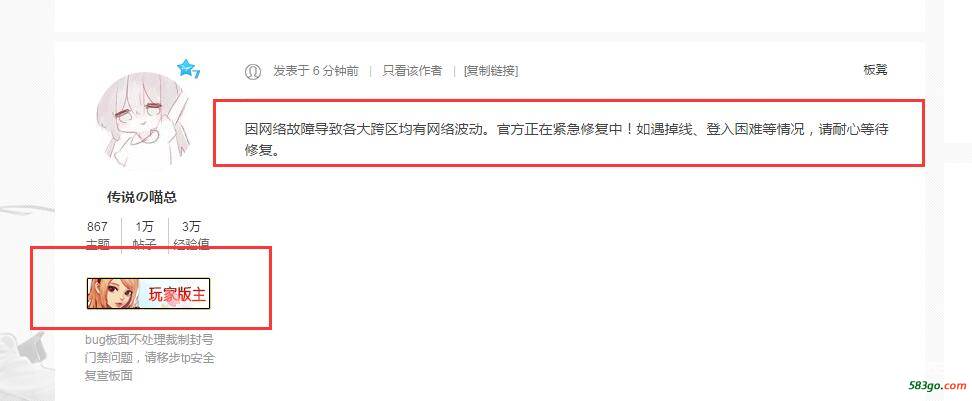View the 3万 经验值 experience count
This screenshot has height=401, width=972.
192,236
